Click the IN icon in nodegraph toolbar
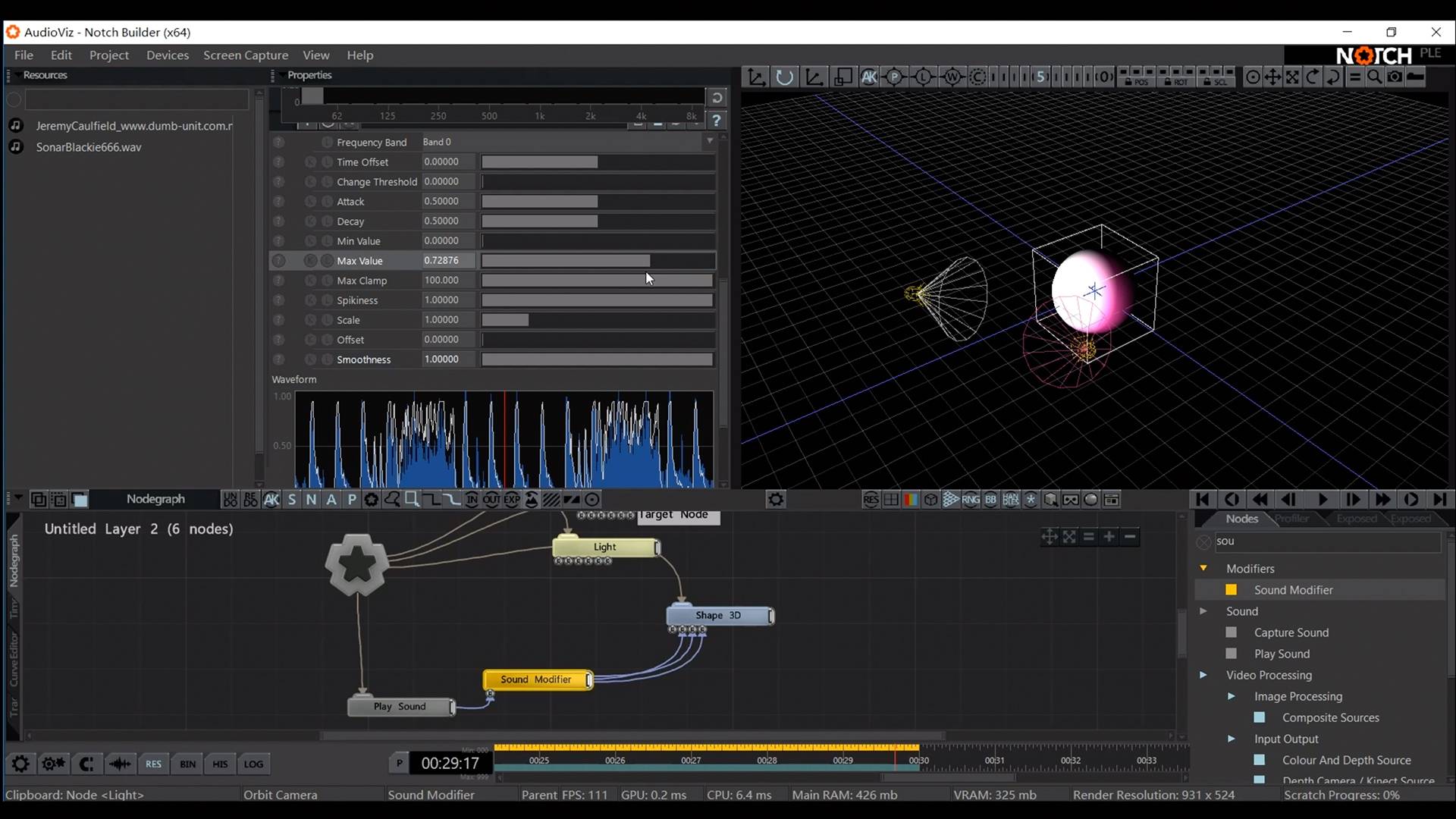The height and width of the screenshot is (819, 1456). coord(472,500)
